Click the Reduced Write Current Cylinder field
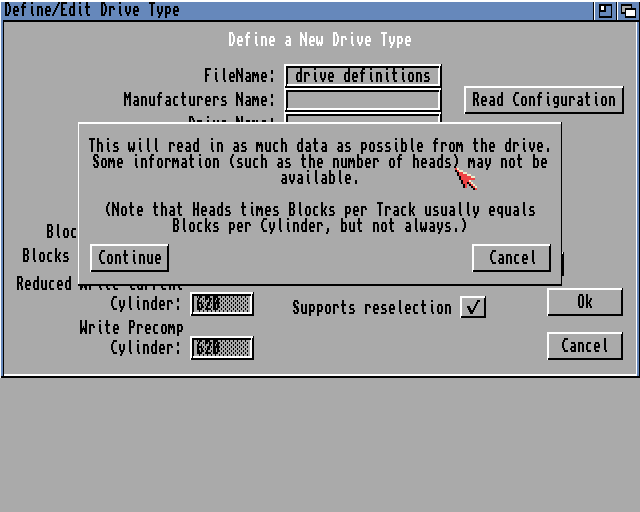Image resolution: width=640 pixels, height=512 pixels. [x=222, y=304]
